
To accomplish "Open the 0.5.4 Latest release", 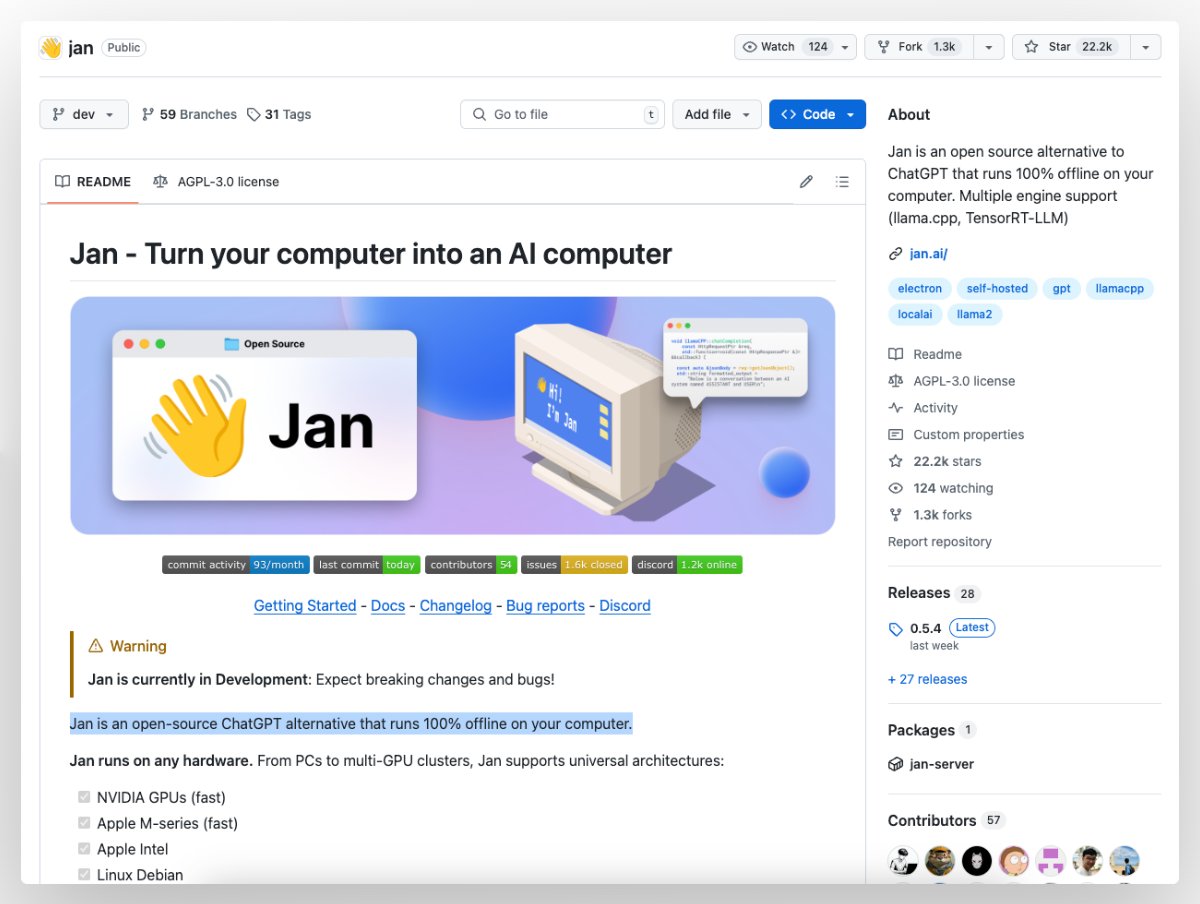I will point(952,628).
